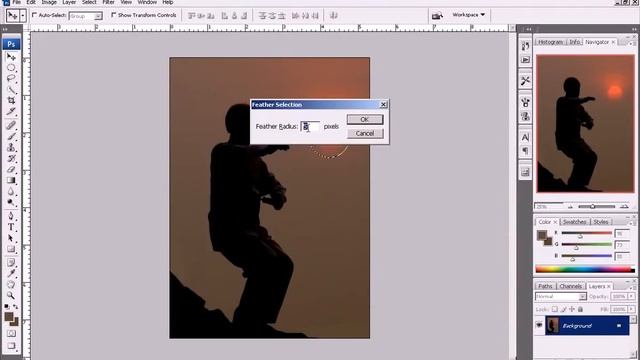This screenshot has height=360, width=640.
Task: Click the zoom out icon in Navigator
Action: 570,207
